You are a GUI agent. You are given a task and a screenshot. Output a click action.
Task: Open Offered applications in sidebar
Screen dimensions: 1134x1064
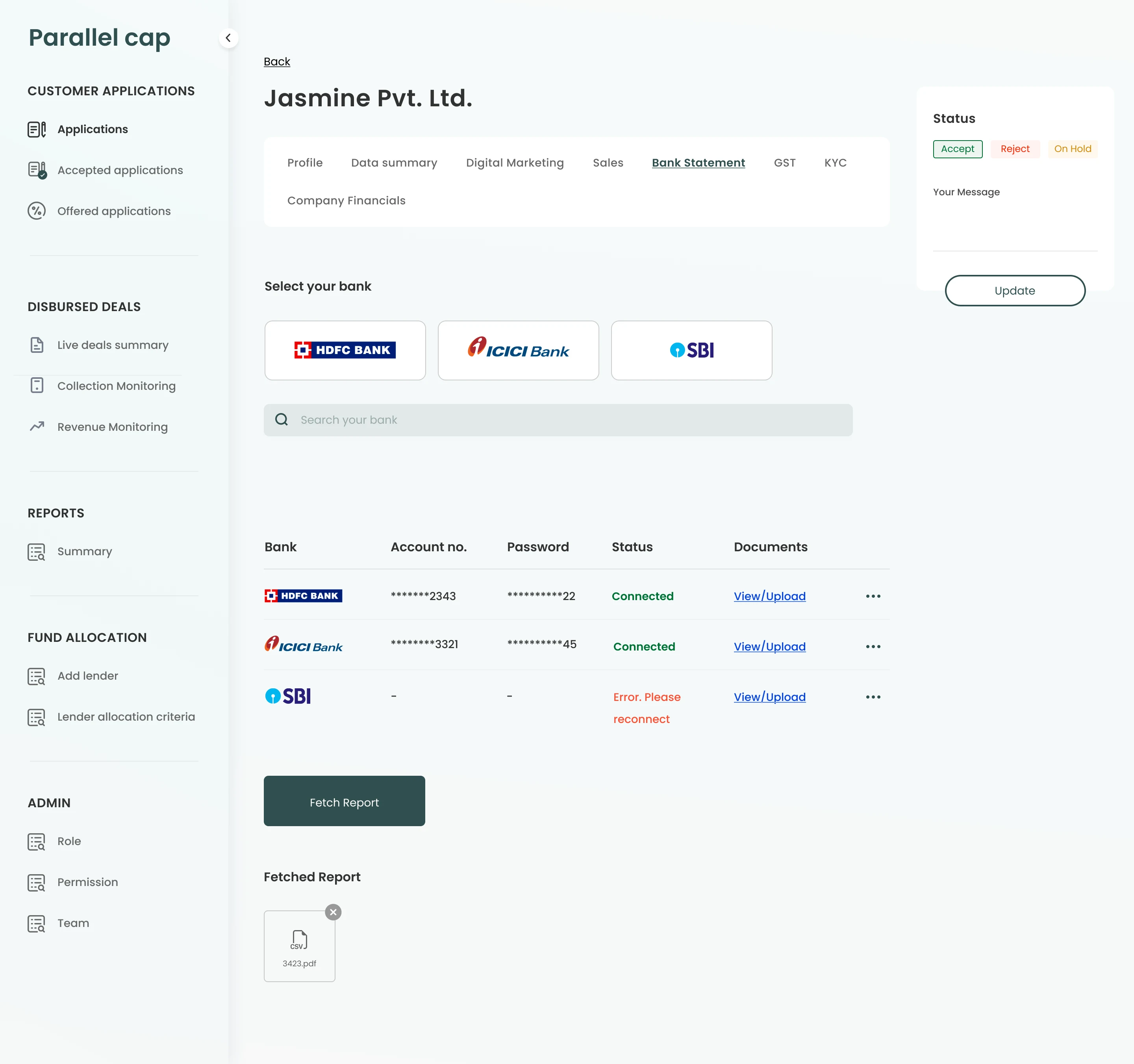click(114, 211)
